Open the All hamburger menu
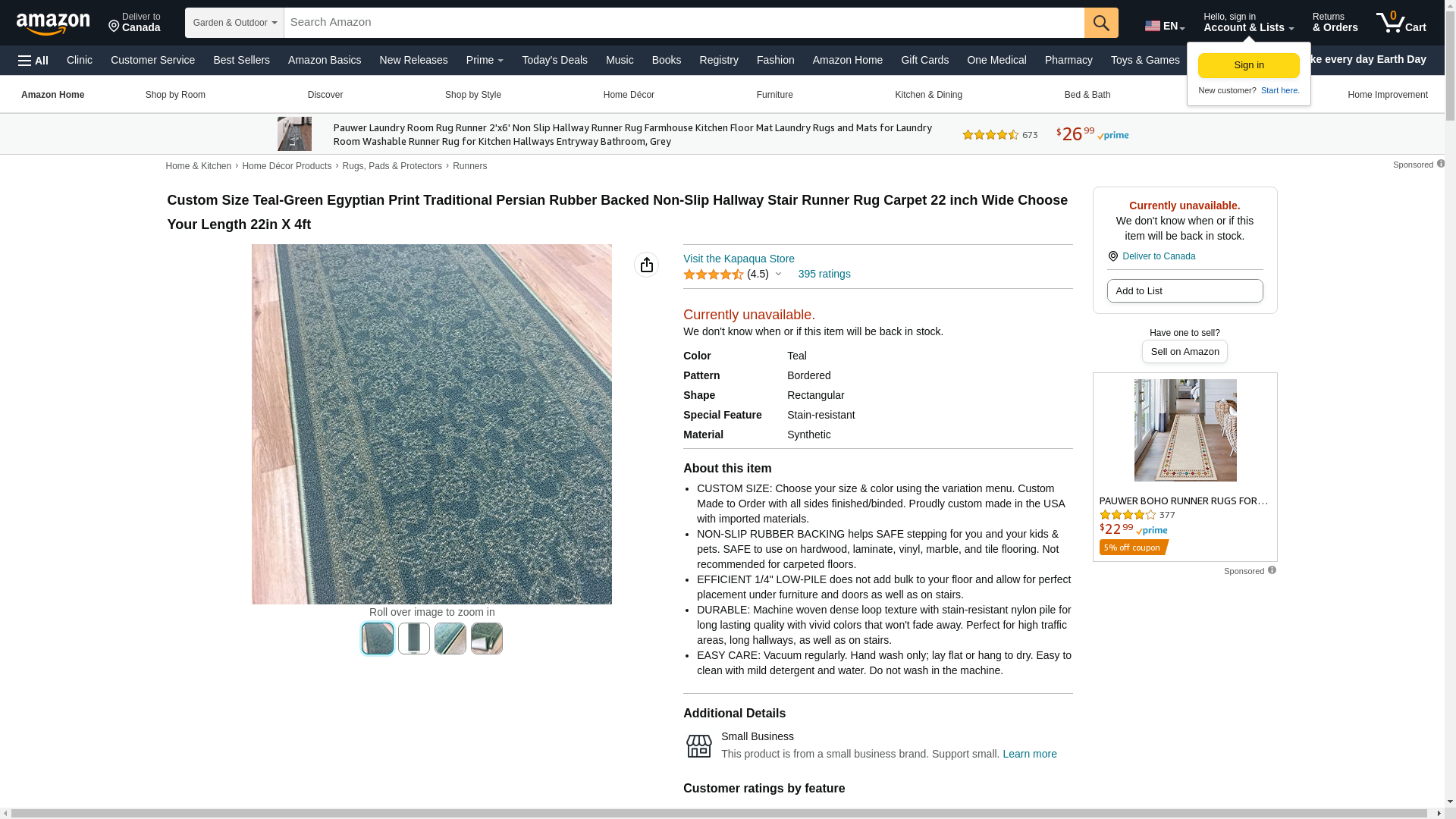The width and height of the screenshot is (1456, 819). 33,61
